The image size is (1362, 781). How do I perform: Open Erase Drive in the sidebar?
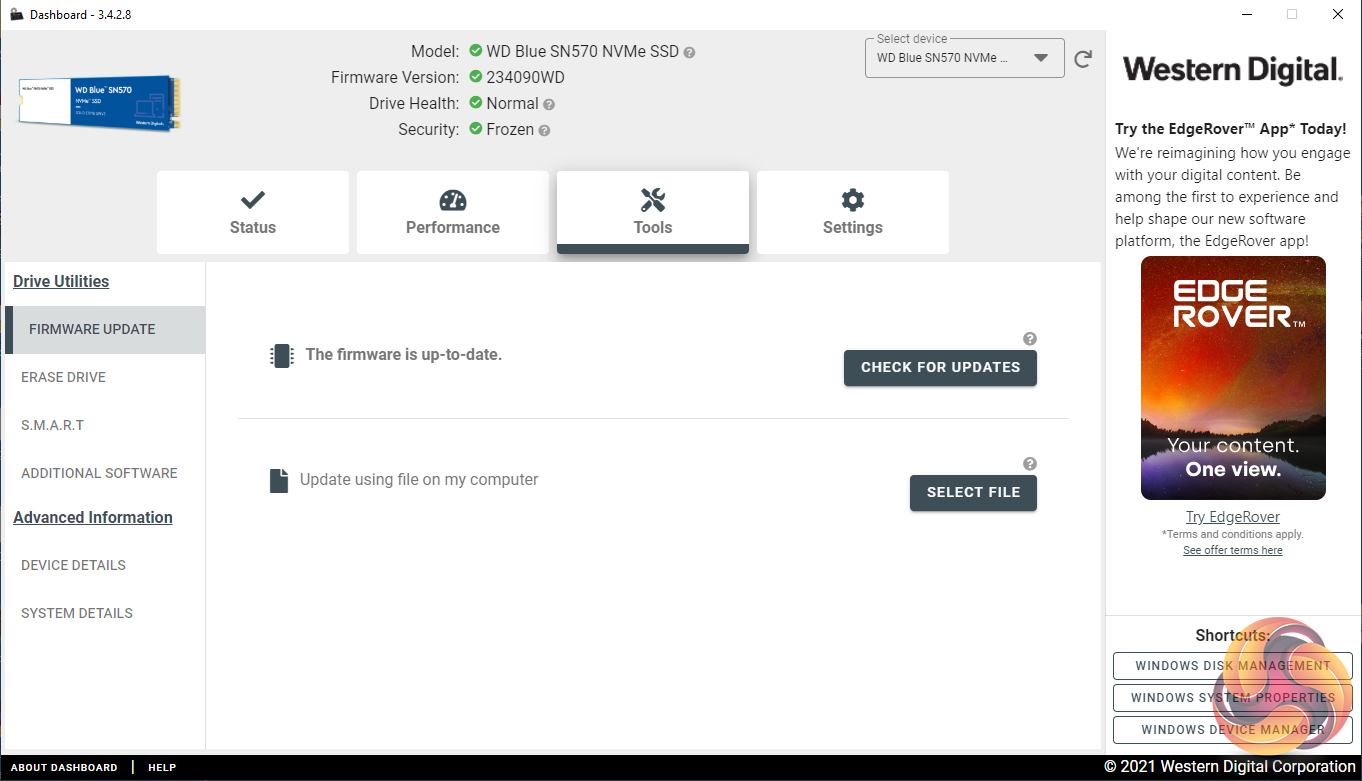tap(105, 377)
